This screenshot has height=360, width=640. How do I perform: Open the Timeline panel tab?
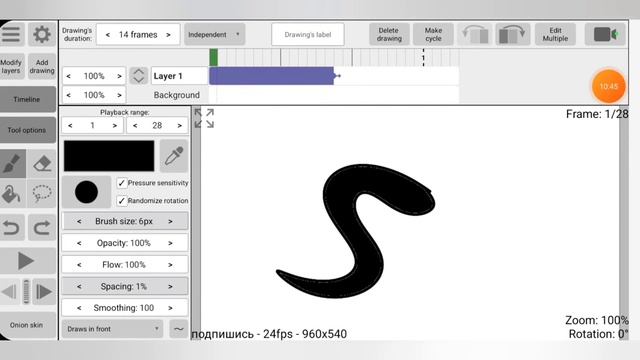coord(27,99)
